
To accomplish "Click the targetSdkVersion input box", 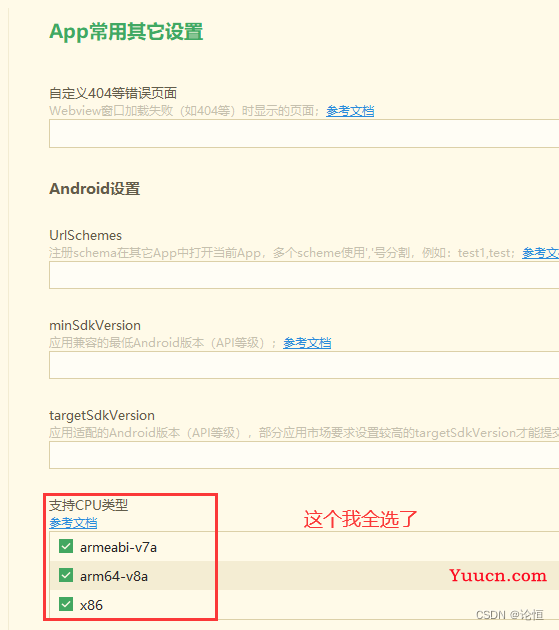I will pos(304,455).
